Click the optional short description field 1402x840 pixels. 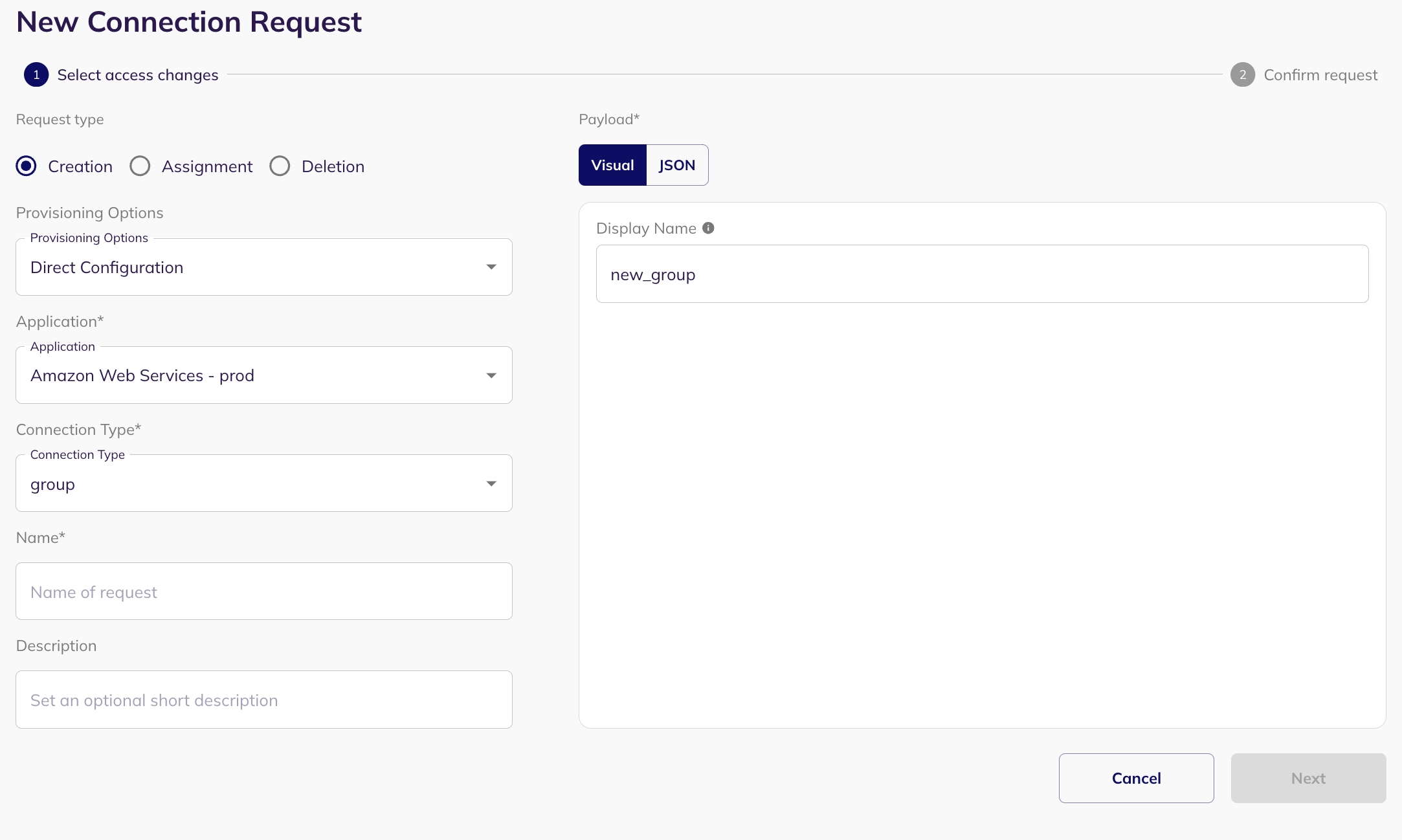263,700
